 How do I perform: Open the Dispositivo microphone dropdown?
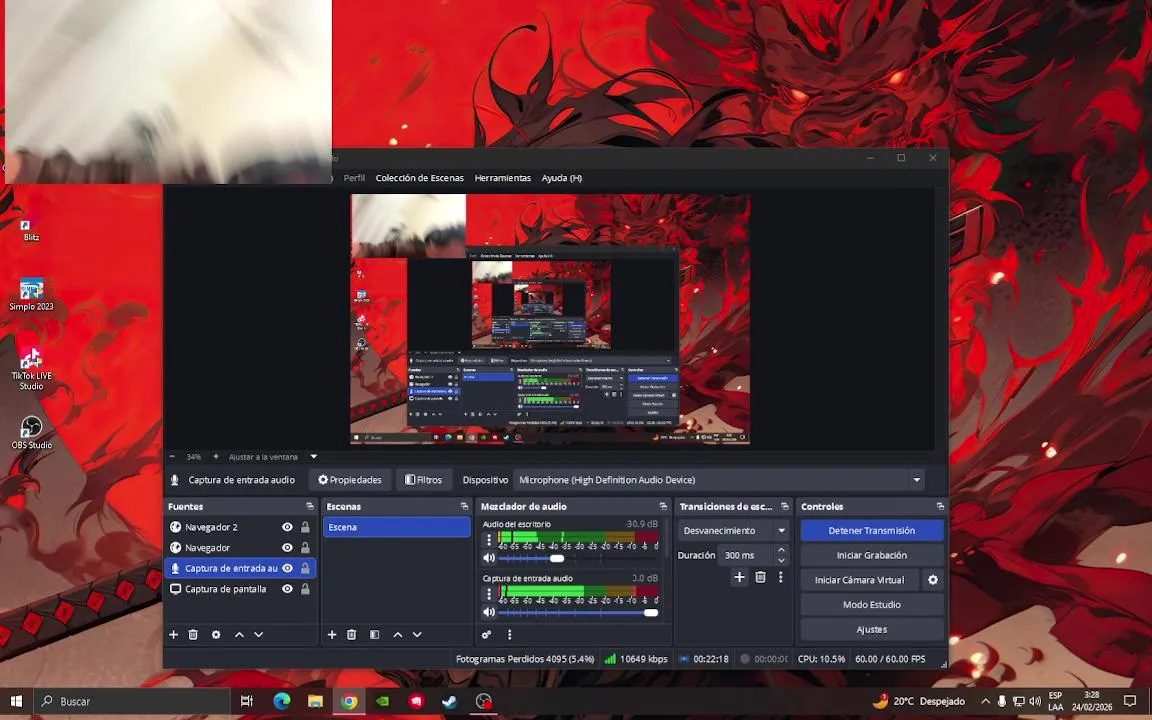pos(916,480)
